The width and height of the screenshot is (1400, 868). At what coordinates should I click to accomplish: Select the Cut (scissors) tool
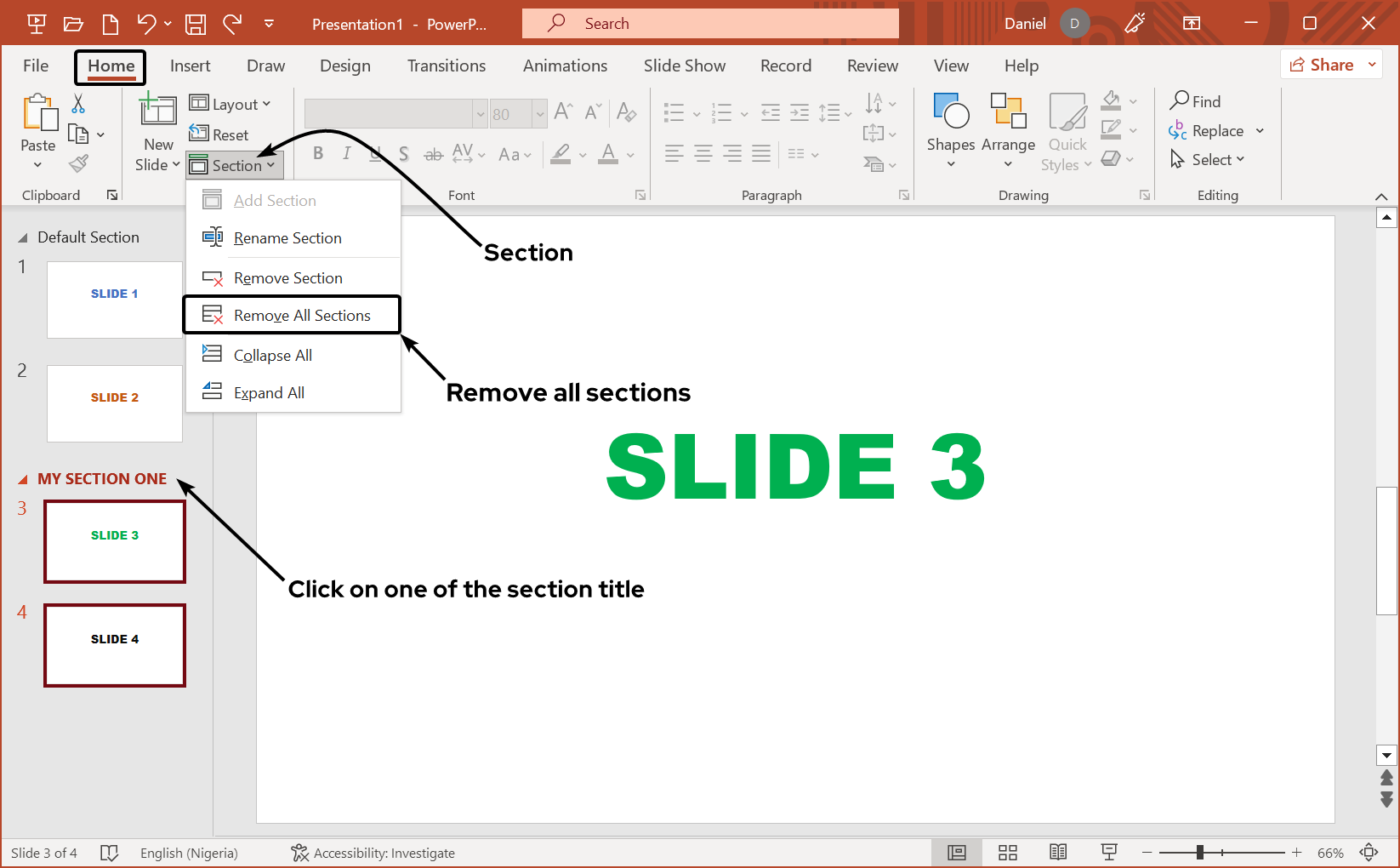pos(77,103)
